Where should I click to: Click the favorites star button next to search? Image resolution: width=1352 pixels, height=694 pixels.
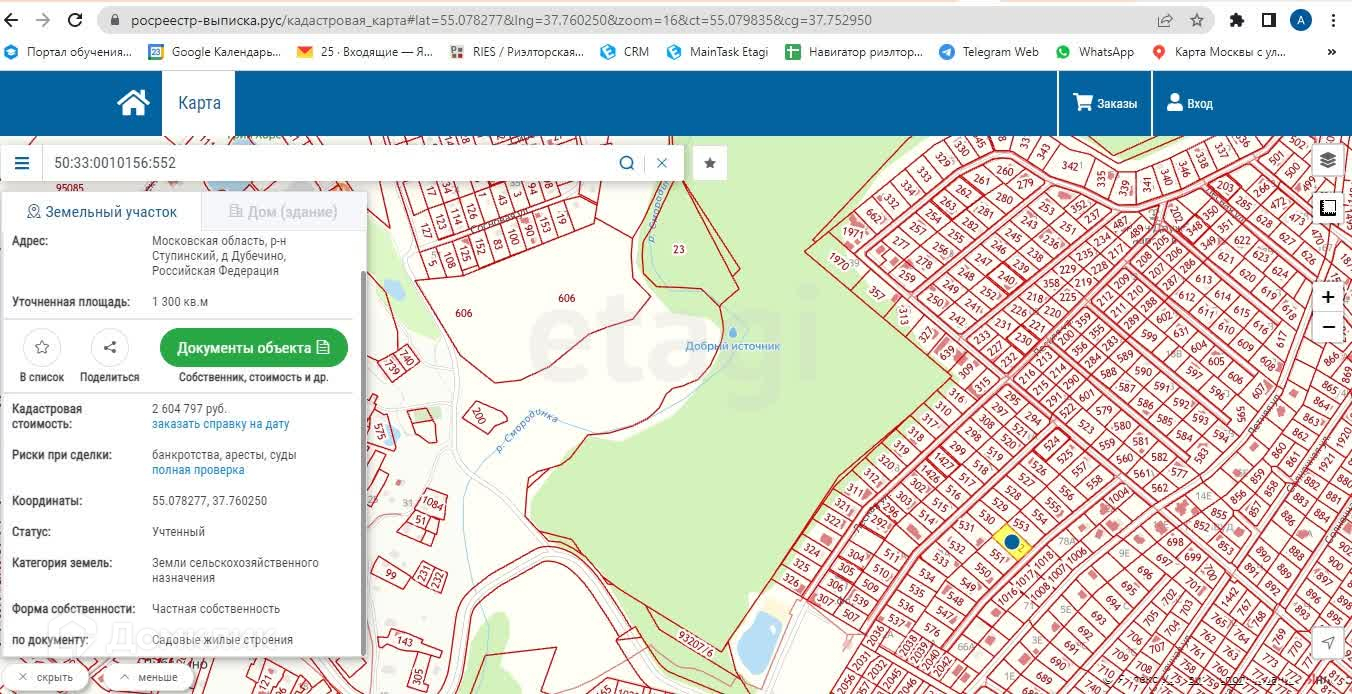tap(710, 163)
